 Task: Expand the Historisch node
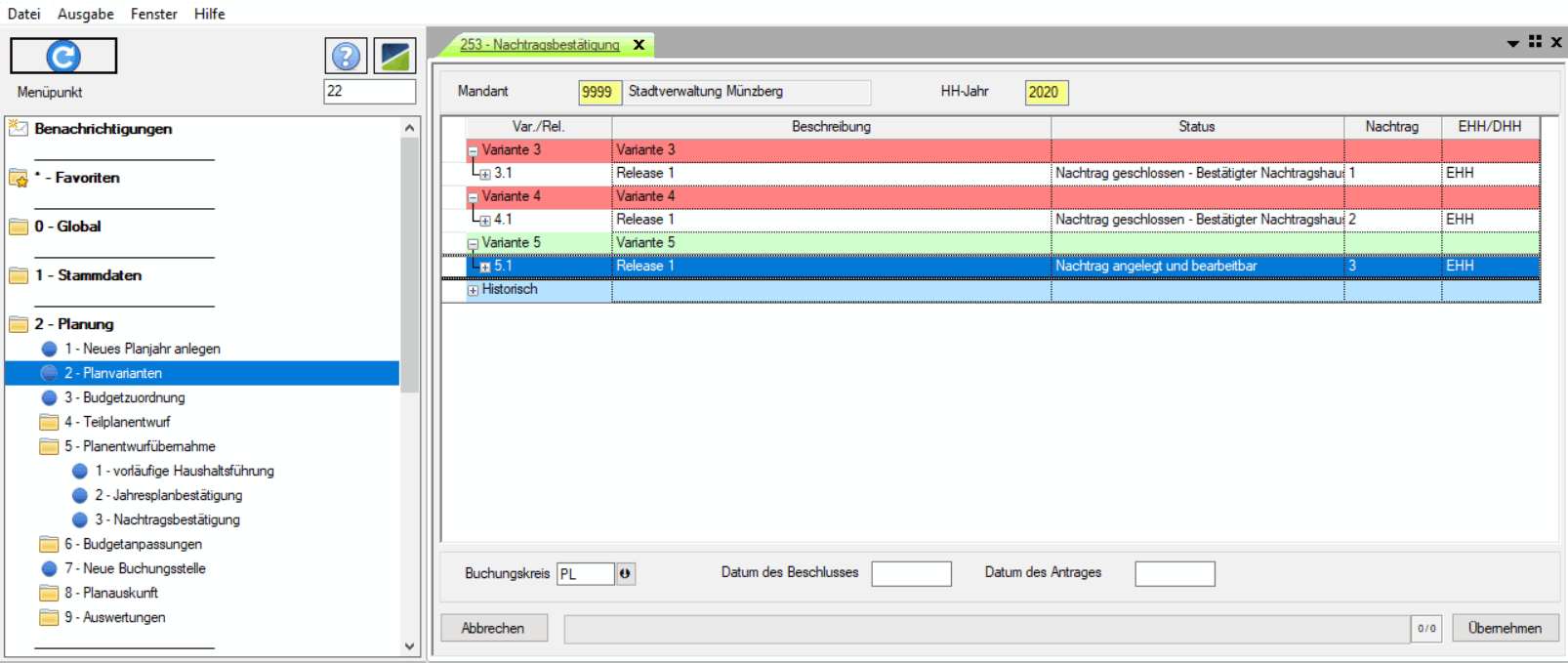473,290
